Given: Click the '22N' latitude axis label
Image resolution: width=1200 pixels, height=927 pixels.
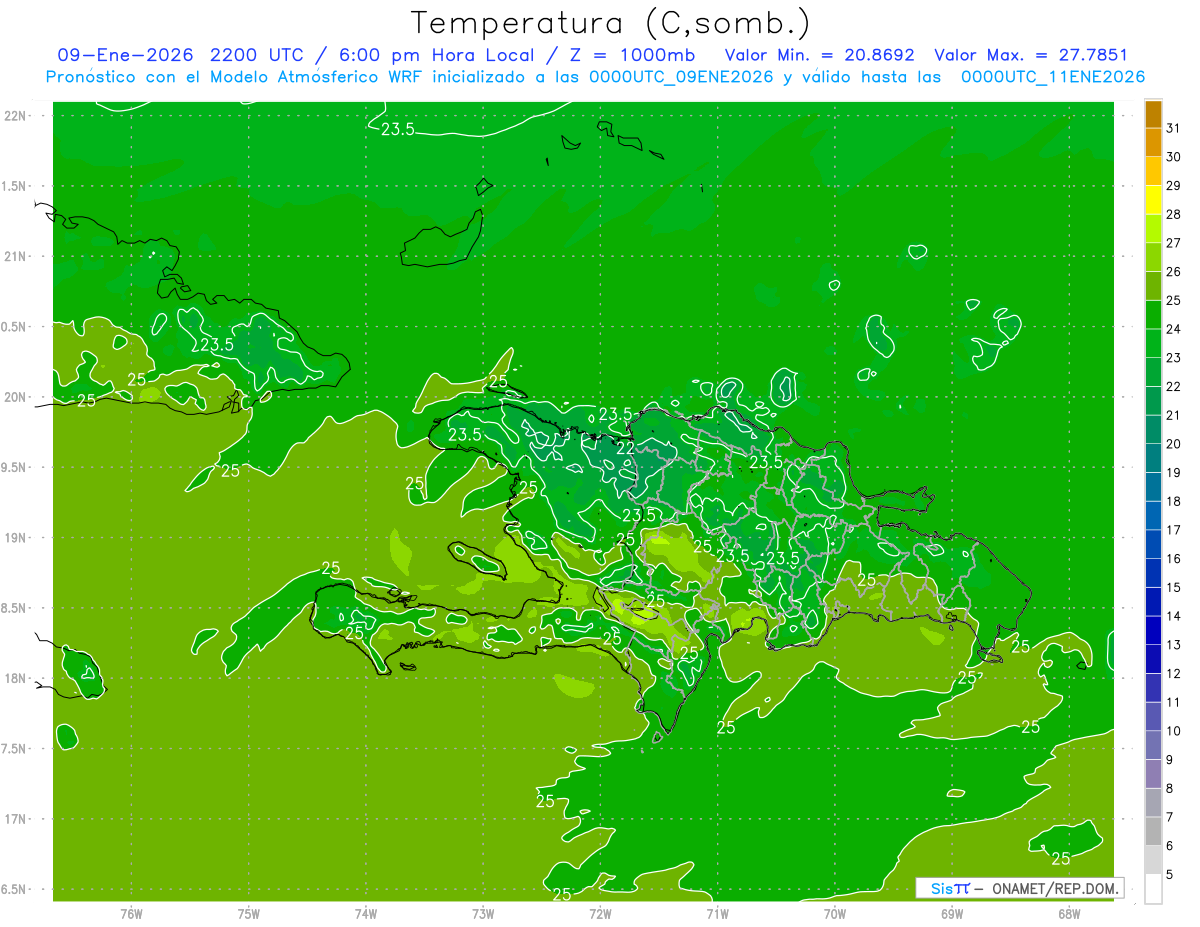Looking at the screenshot, I should coord(16,116).
